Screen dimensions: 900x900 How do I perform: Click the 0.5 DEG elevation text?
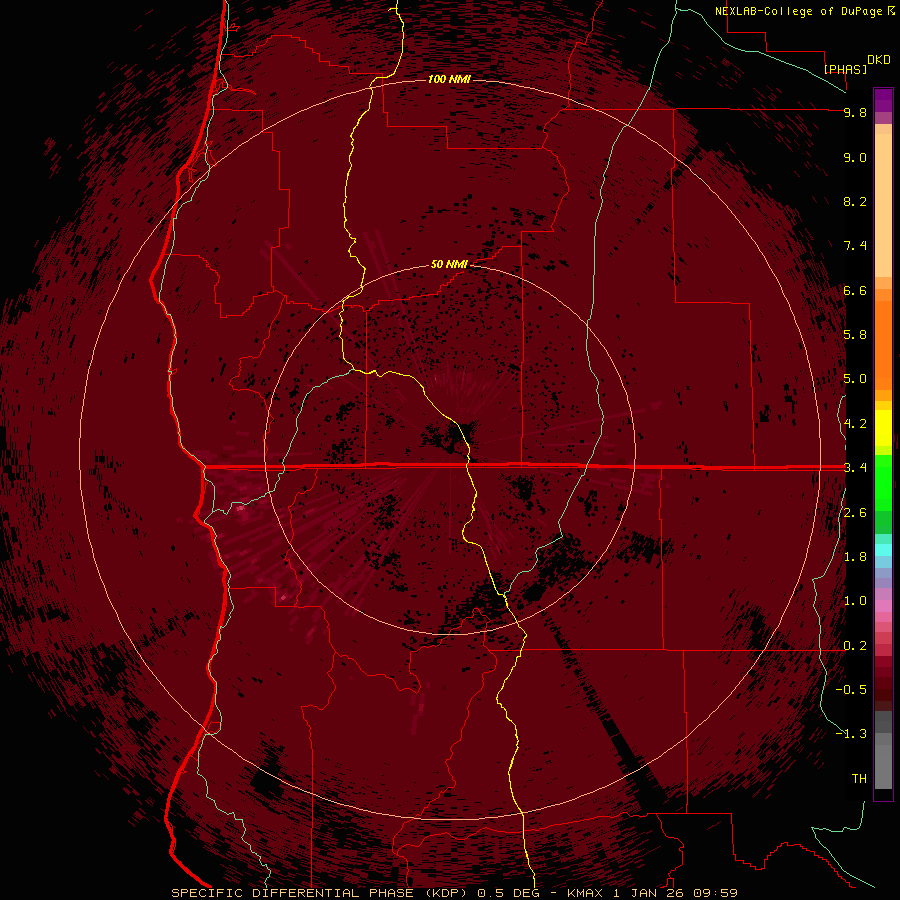click(x=509, y=893)
